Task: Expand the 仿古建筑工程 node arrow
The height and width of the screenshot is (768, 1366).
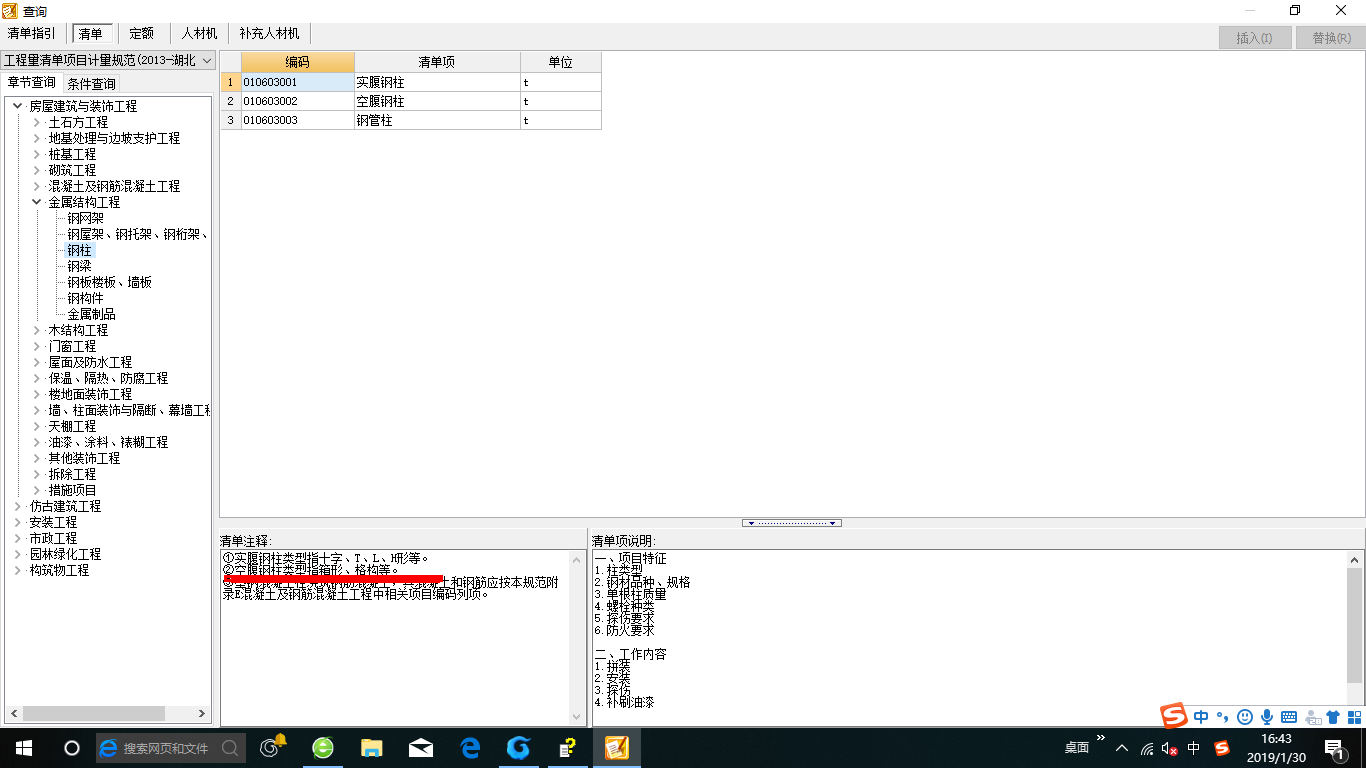Action: click(x=18, y=506)
